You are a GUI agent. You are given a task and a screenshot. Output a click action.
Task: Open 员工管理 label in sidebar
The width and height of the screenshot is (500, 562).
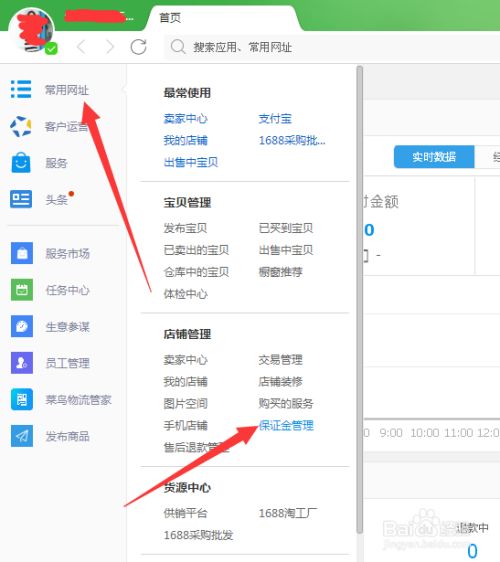point(67,363)
